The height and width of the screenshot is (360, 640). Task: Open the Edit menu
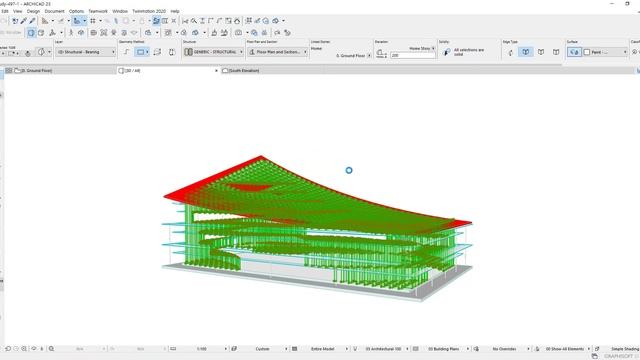click(x=5, y=11)
